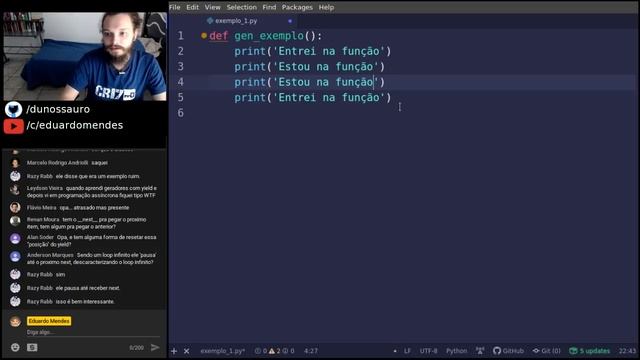Click the def keyword on line 1
Screen dimensions: 640x360
218,36
